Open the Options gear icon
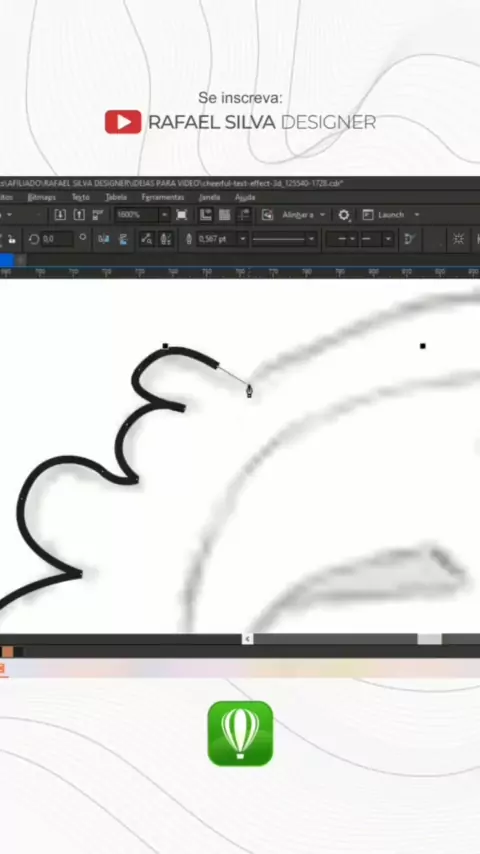Image resolution: width=480 pixels, height=854 pixels. click(343, 215)
